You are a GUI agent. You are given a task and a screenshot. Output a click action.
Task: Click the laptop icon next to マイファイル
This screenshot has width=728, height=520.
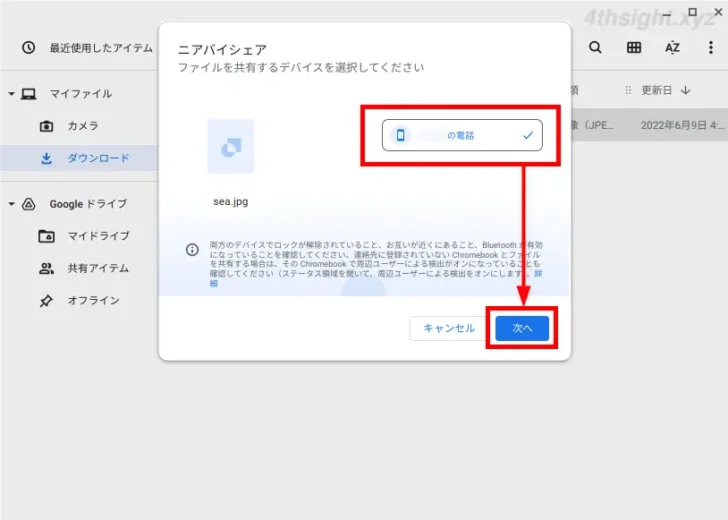(x=29, y=94)
